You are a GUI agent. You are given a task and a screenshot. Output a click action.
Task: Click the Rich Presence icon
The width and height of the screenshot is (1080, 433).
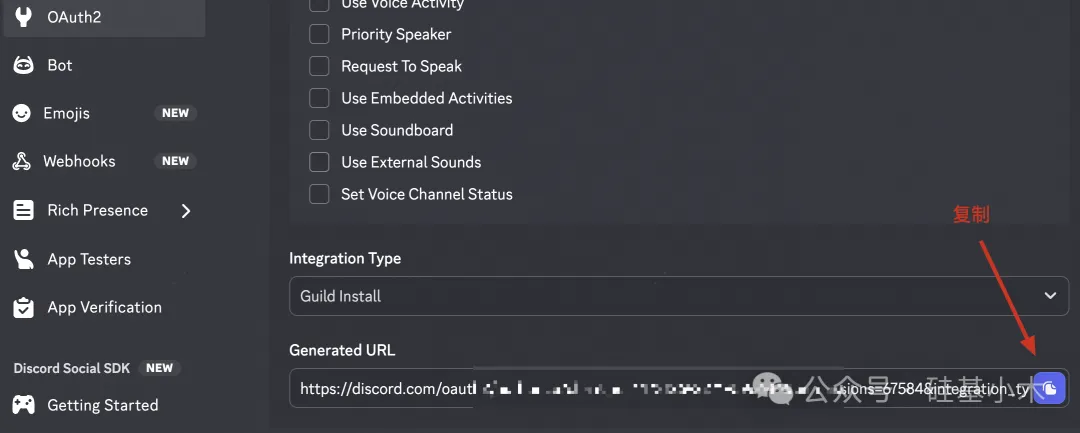(x=23, y=211)
